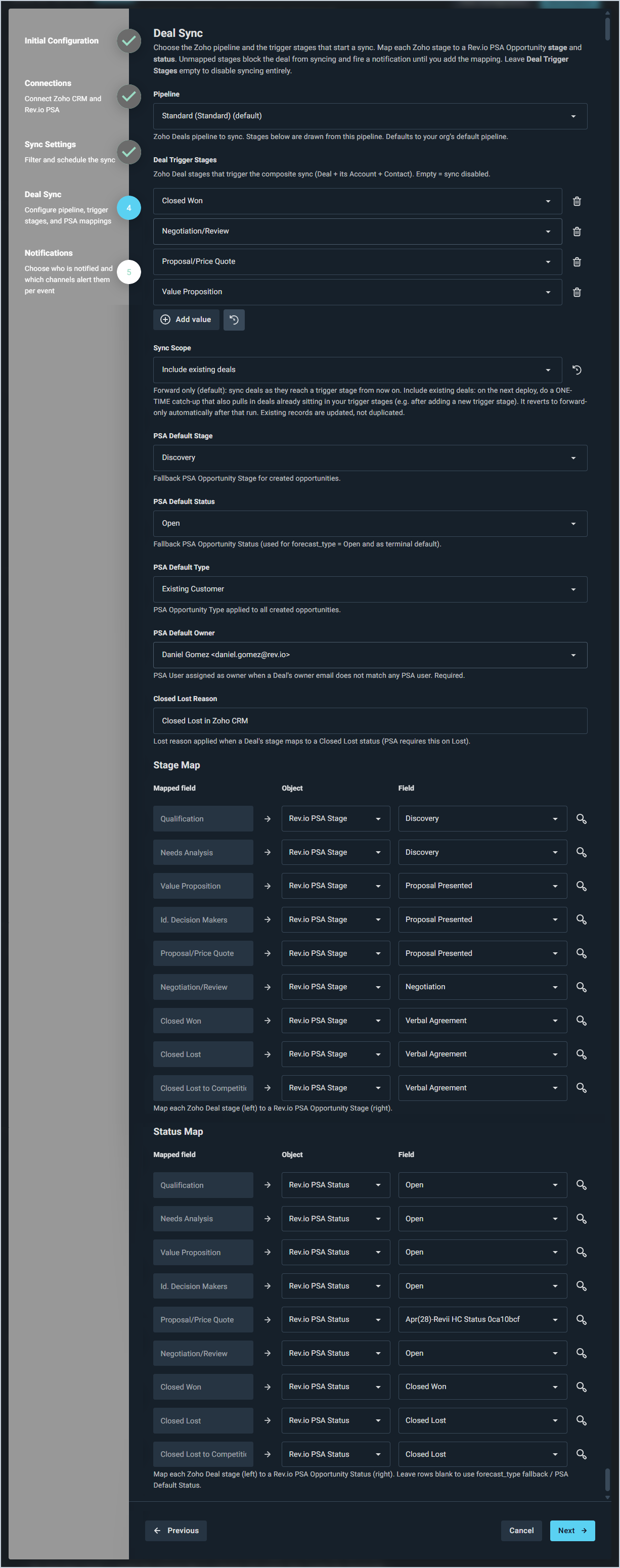Search Status Map field for Value Proposition row
The height and width of the screenshot is (1568, 620).
pyautogui.click(x=581, y=1252)
